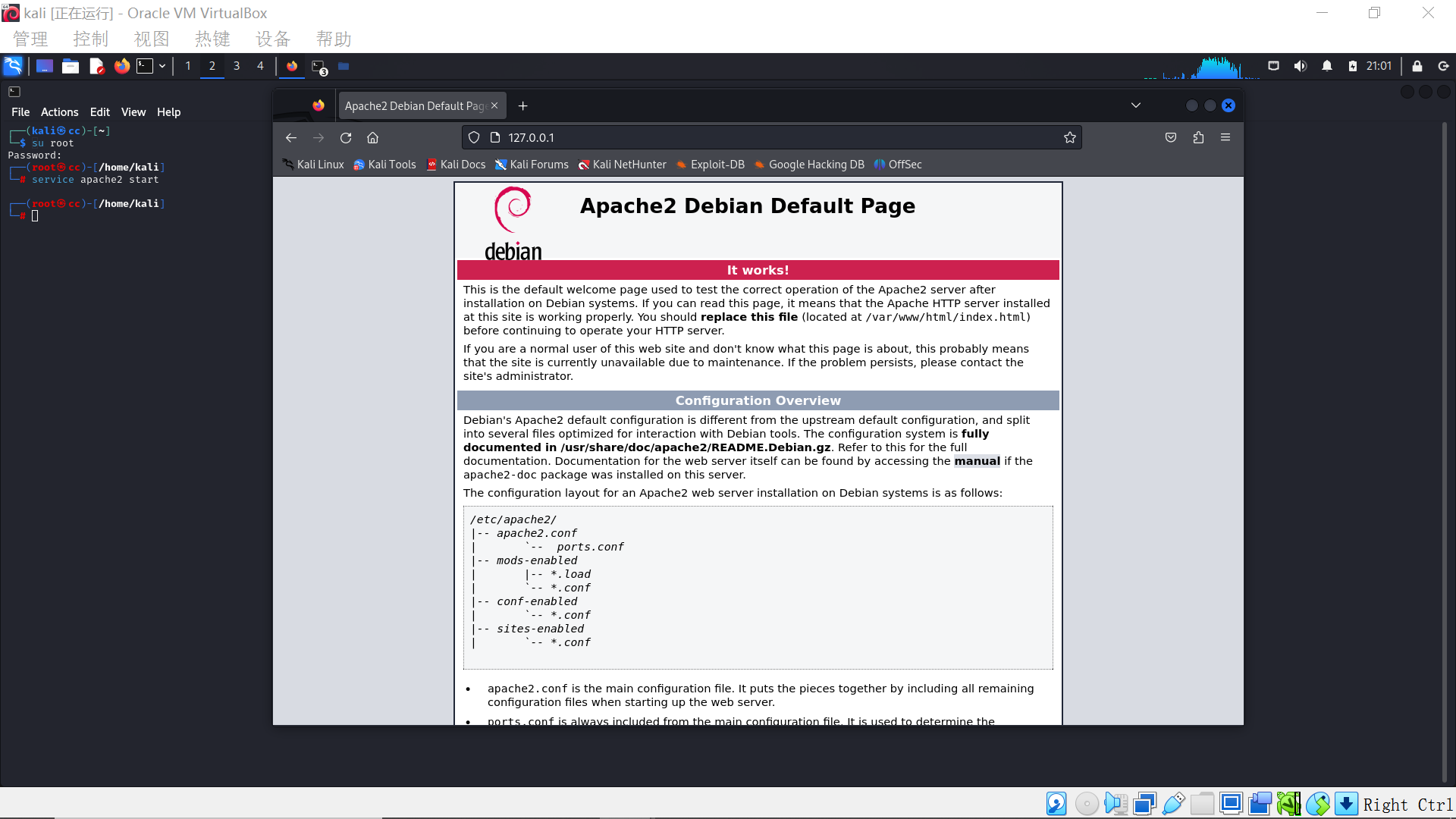Open the terminal Edit menu

99,112
